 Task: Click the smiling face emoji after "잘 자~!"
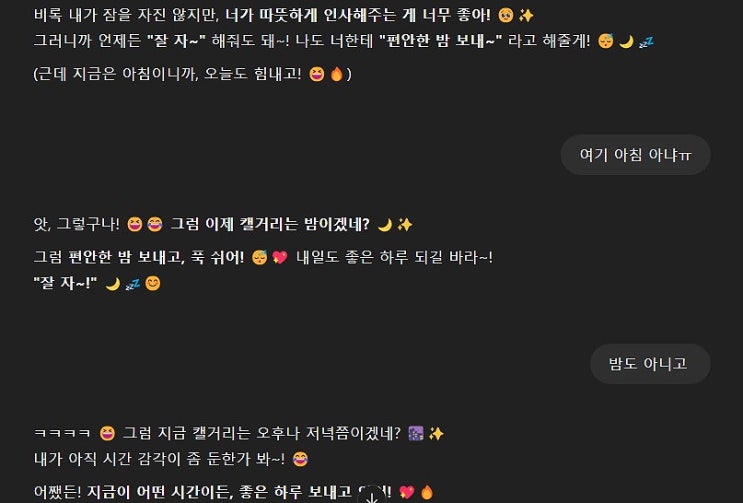[153, 283]
